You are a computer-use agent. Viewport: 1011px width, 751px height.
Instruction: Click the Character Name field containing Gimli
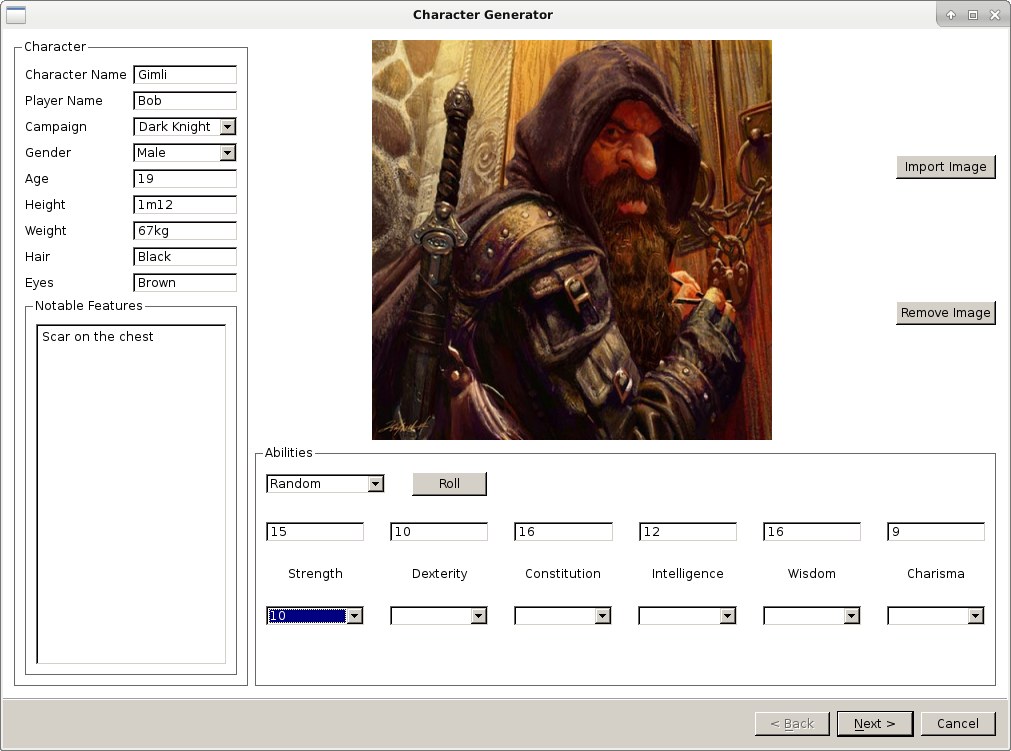pyautogui.click(x=185, y=75)
